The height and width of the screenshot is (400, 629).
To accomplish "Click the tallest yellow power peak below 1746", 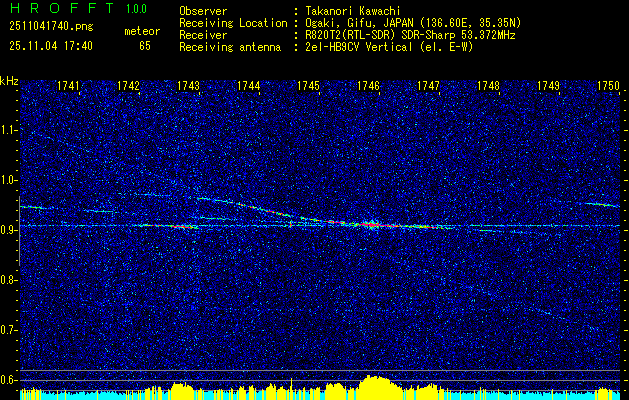I will 375,388.
